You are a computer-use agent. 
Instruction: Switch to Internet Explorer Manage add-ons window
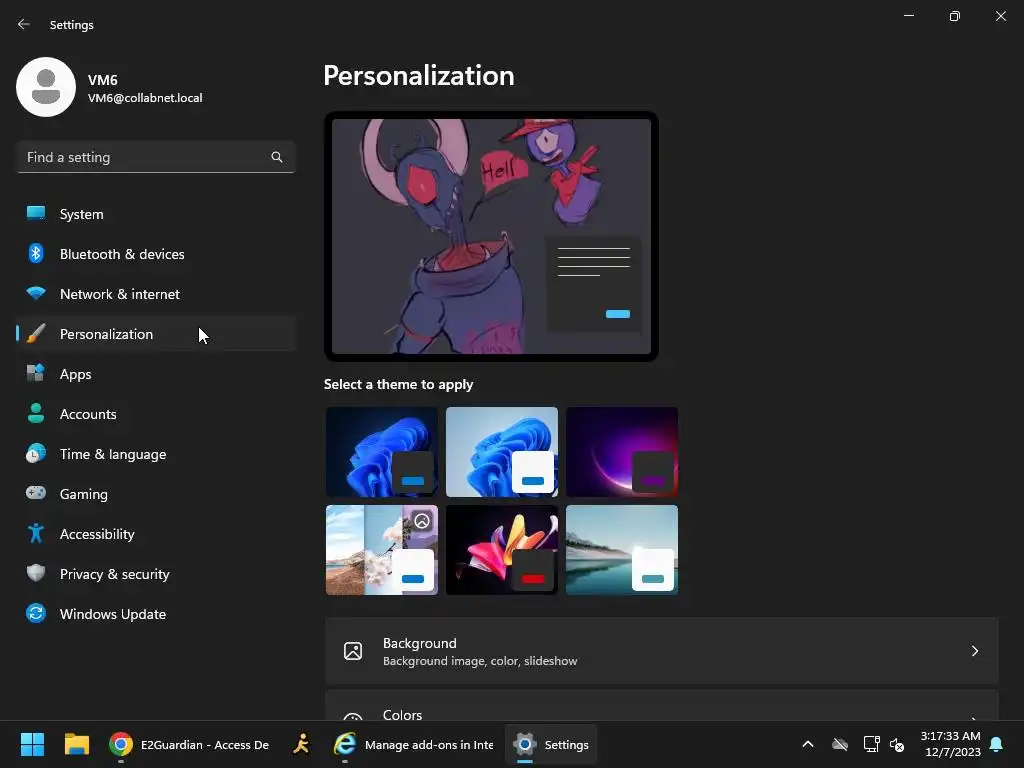coord(413,744)
